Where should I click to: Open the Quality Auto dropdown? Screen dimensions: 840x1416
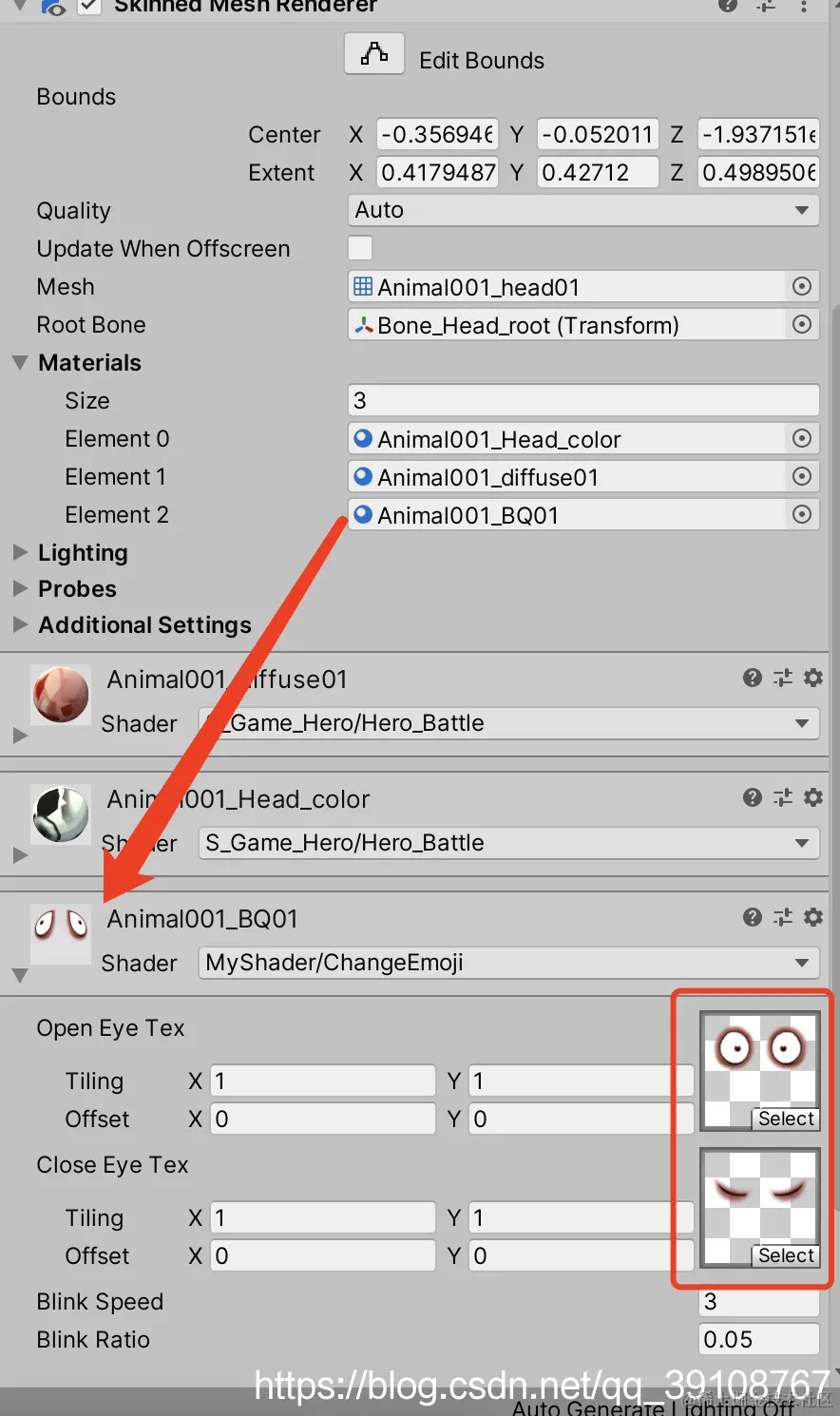[x=583, y=210]
